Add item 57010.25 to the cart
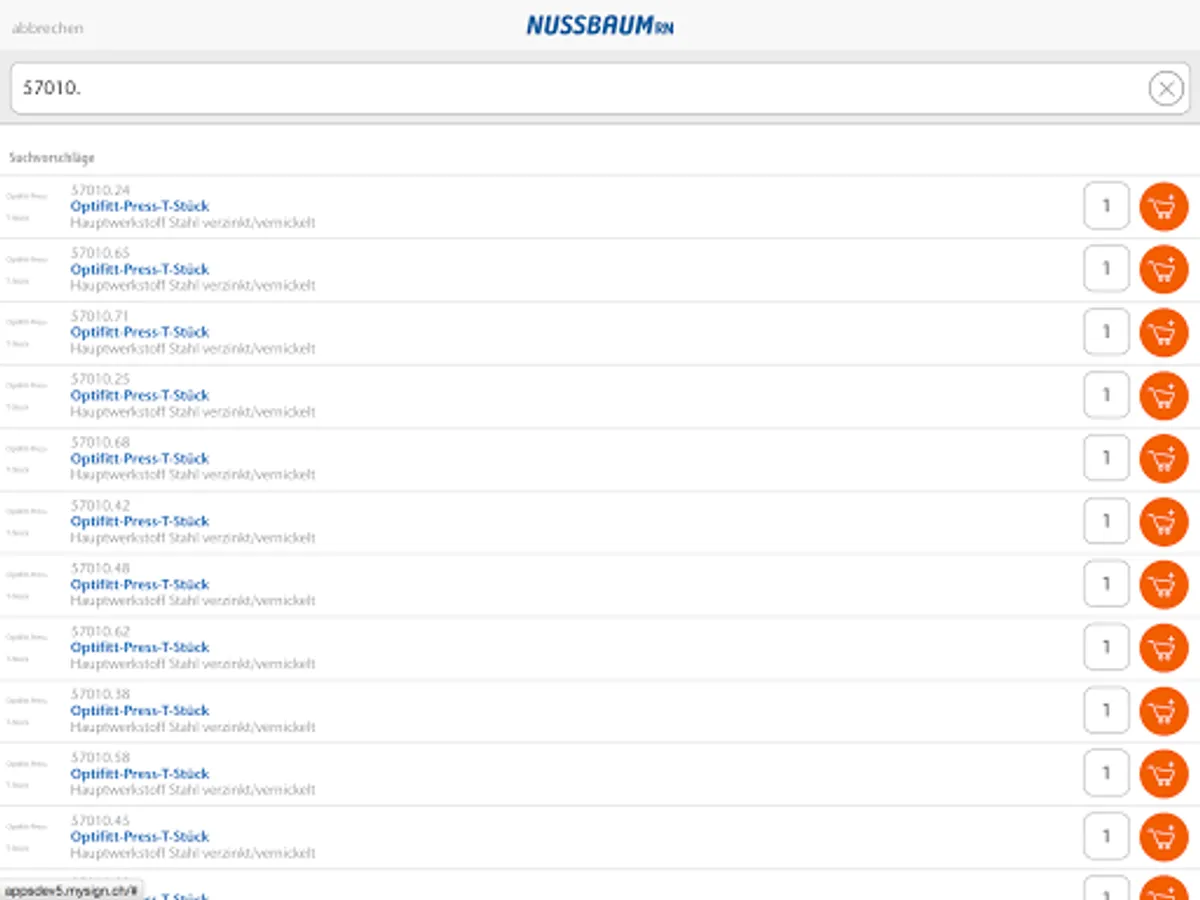 (x=1164, y=396)
